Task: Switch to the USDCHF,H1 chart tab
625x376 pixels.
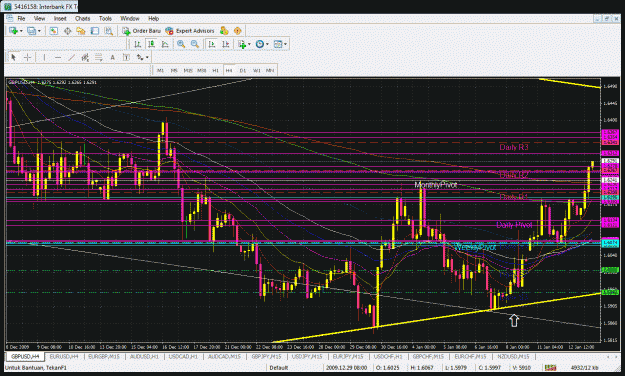Action: click(388, 356)
